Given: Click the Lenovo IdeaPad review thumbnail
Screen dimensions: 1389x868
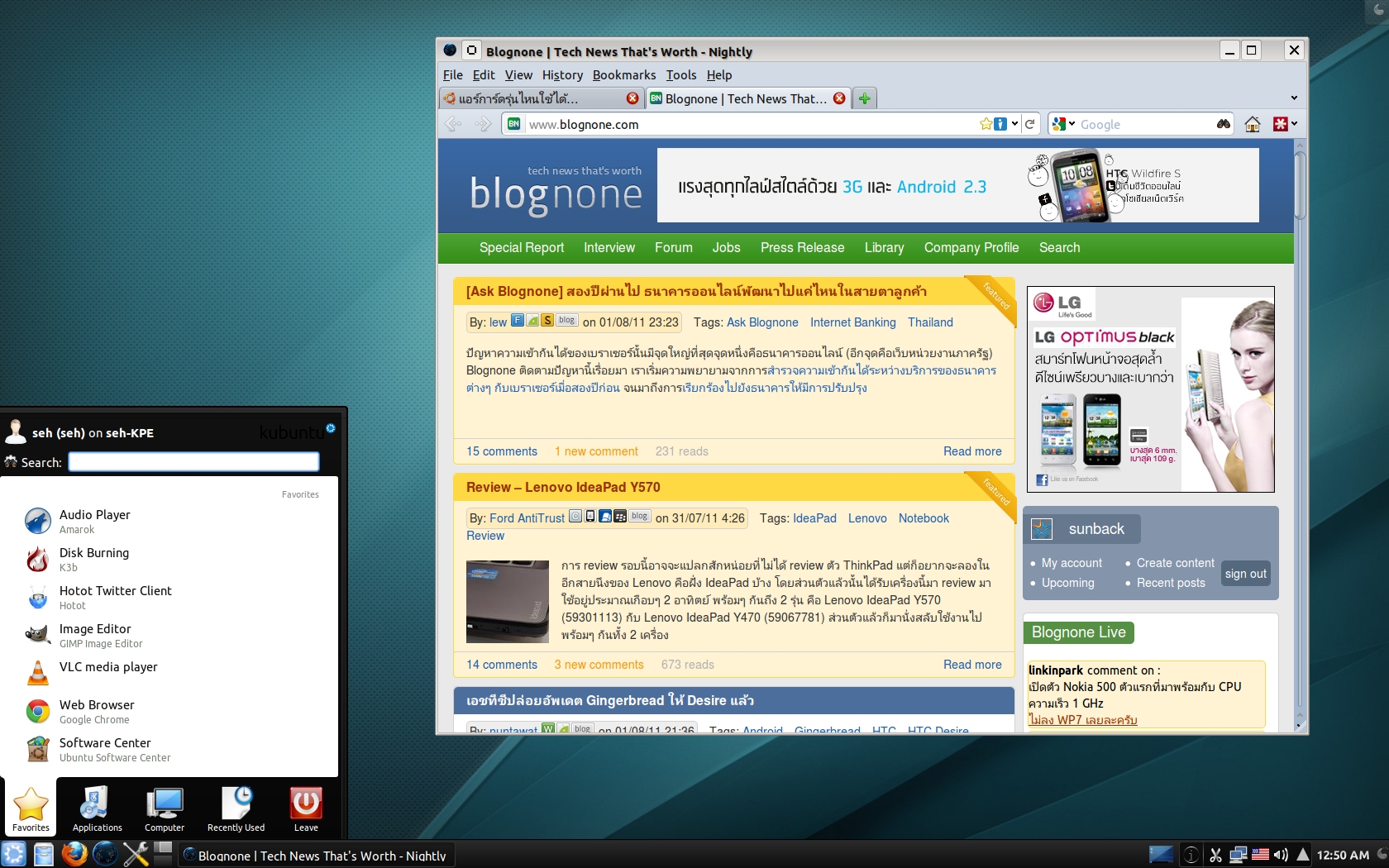Looking at the screenshot, I should 508,602.
